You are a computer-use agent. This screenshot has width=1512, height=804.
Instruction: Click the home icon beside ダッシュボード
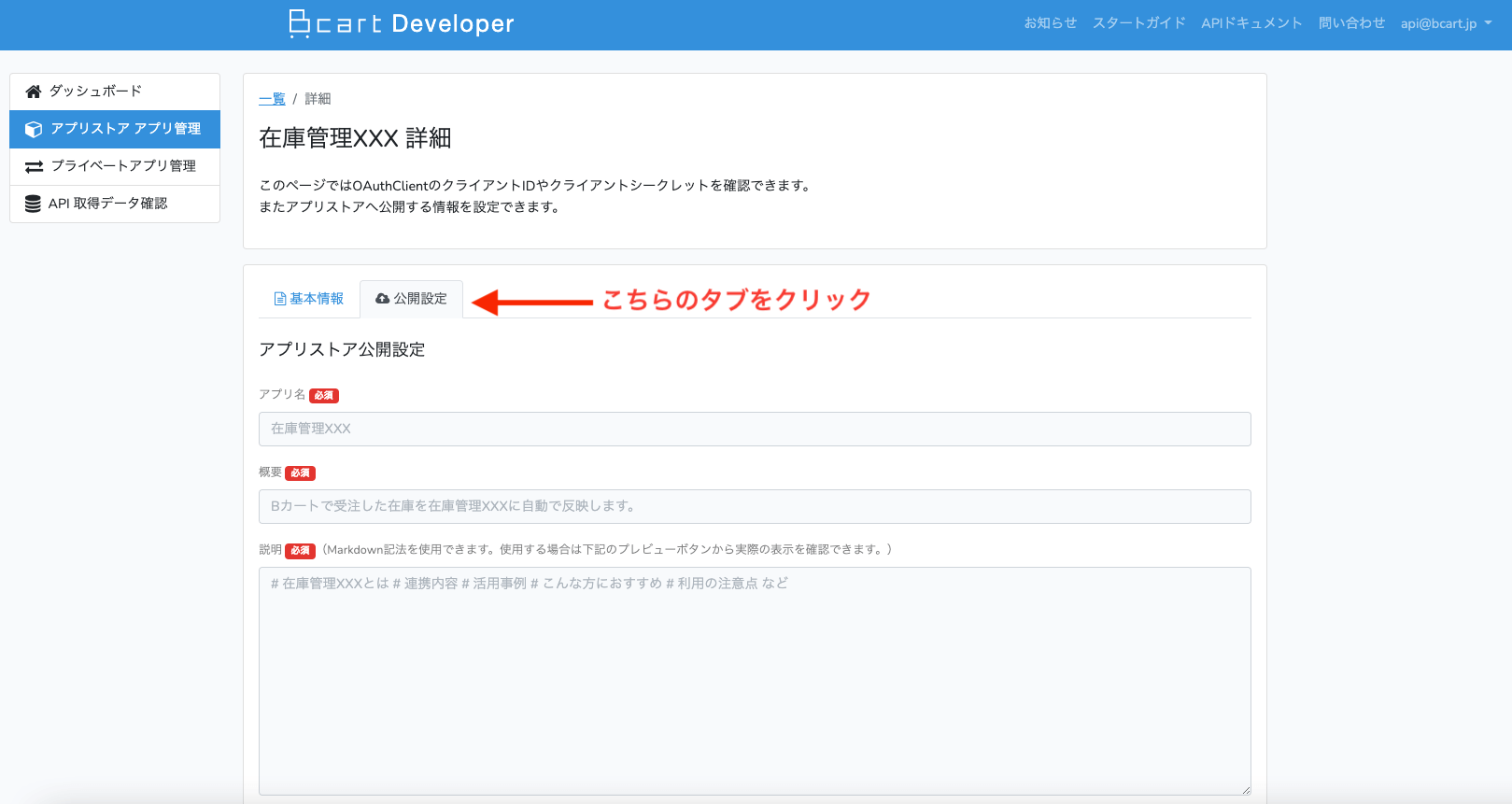click(x=34, y=92)
